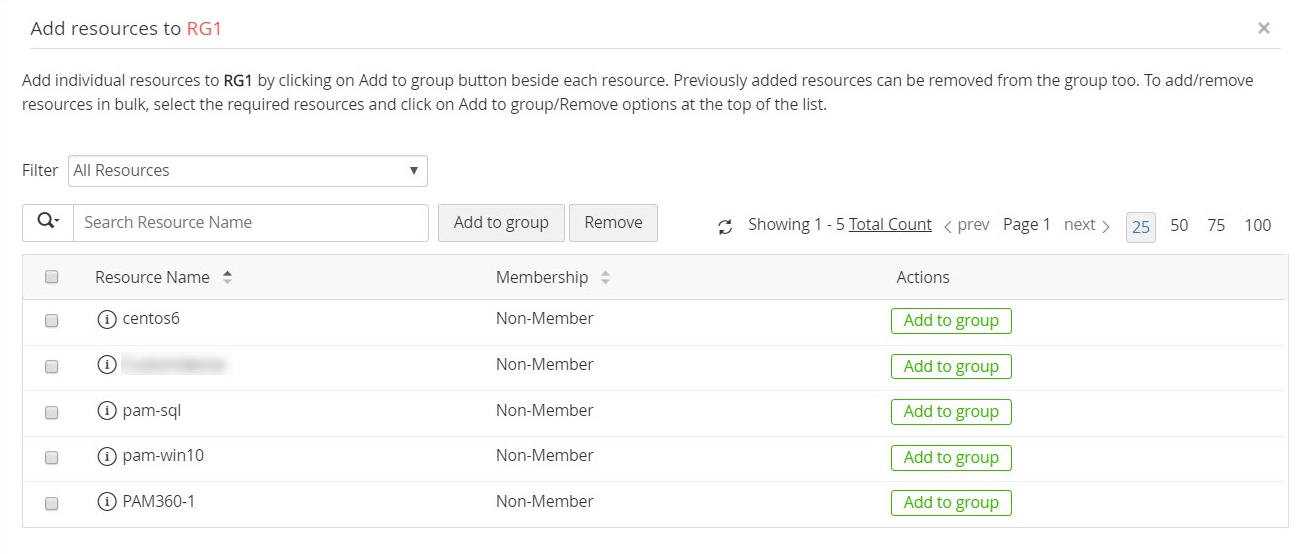
Task: Expand the search magnifier dropdown
Action: (48, 223)
